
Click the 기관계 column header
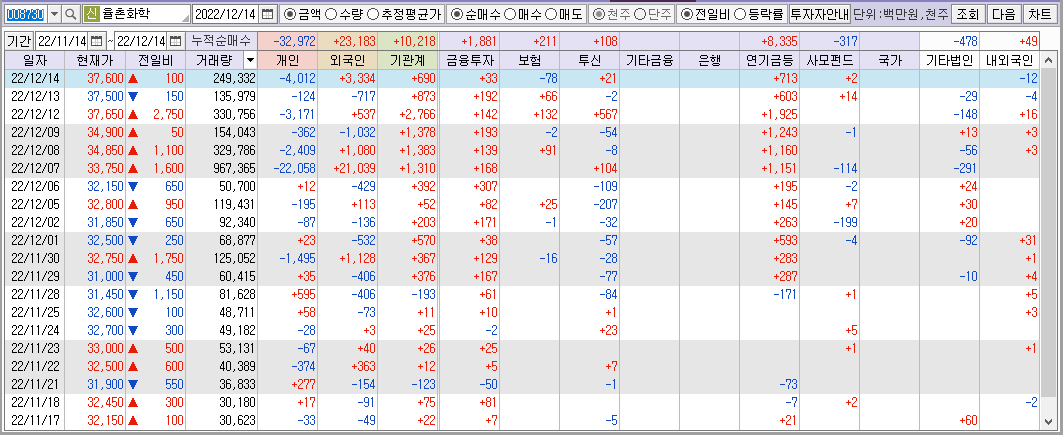409,60
